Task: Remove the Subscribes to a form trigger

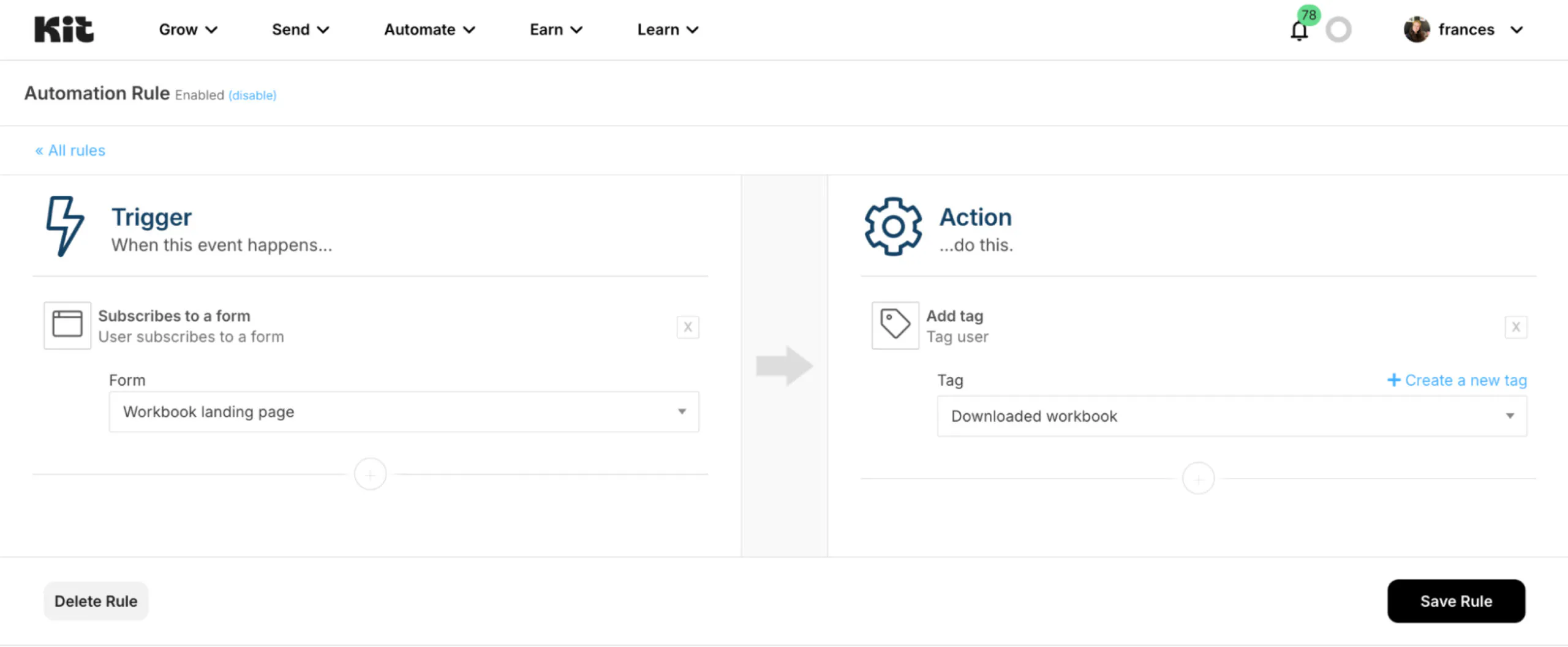Action: 688,327
